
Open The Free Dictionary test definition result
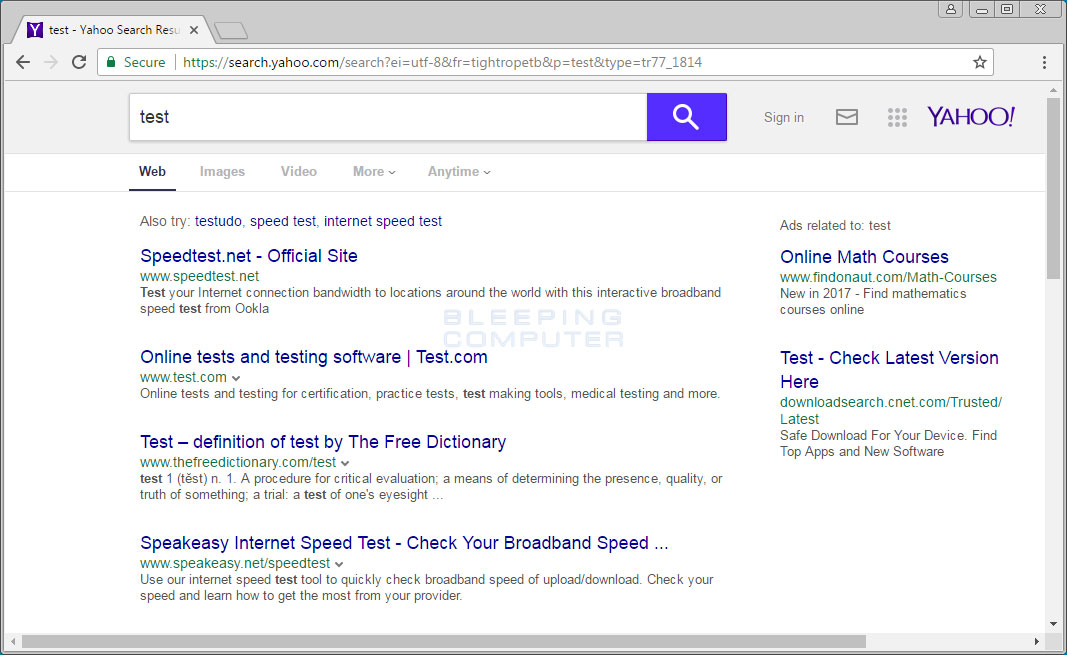point(323,441)
